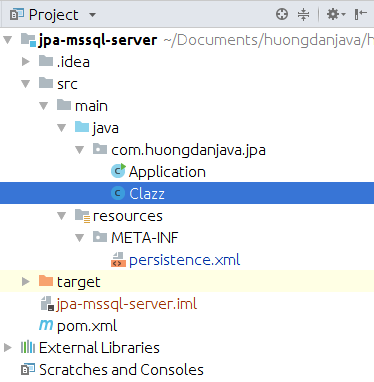This screenshot has width=374, height=382.
Task: Click the META-INF folder icon
Action: pyautogui.click(x=100, y=237)
